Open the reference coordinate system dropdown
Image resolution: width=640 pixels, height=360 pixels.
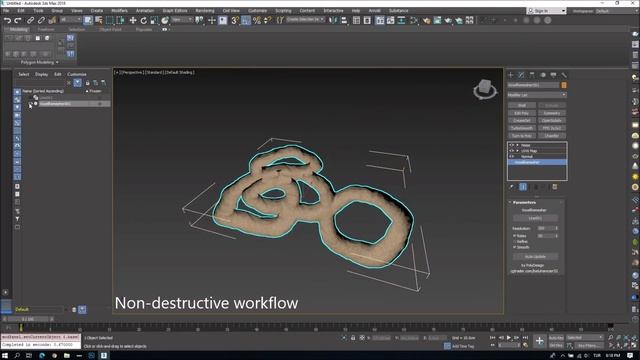(x=182, y=20)
